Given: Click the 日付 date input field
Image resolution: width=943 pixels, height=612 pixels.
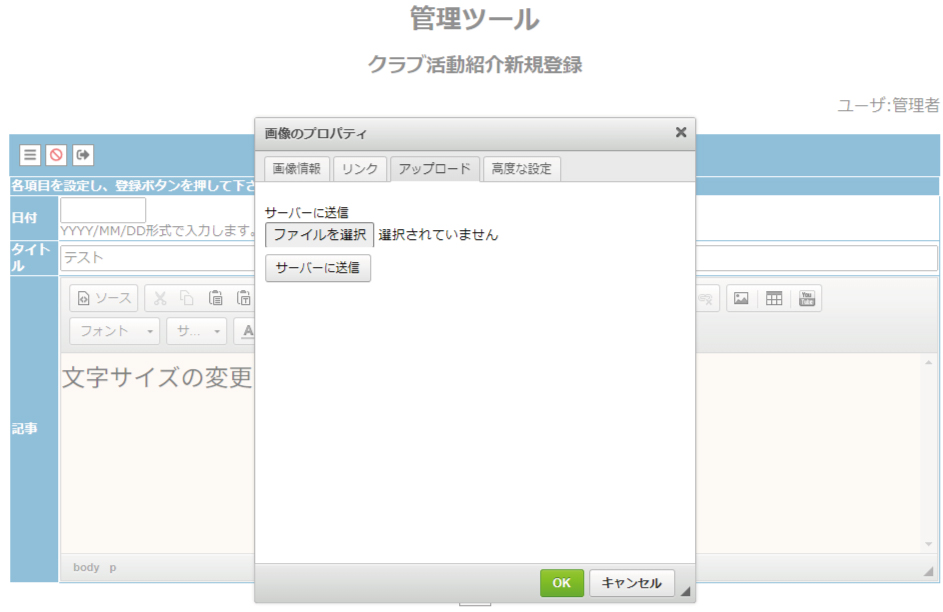Looking at the screenshot, I should click(x=103, y=210).
